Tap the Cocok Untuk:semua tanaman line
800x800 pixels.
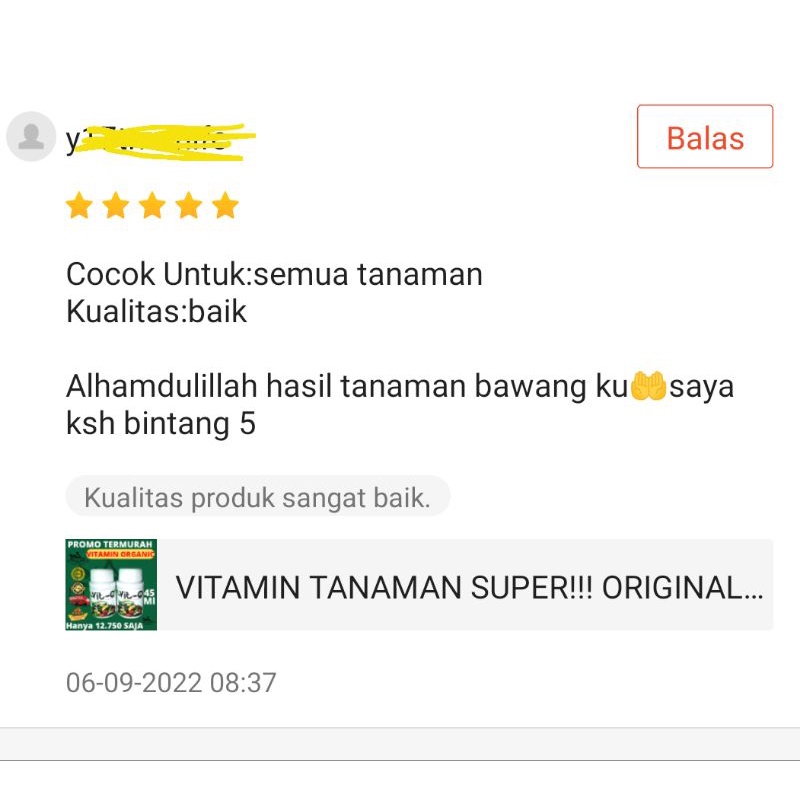[274, 274]
